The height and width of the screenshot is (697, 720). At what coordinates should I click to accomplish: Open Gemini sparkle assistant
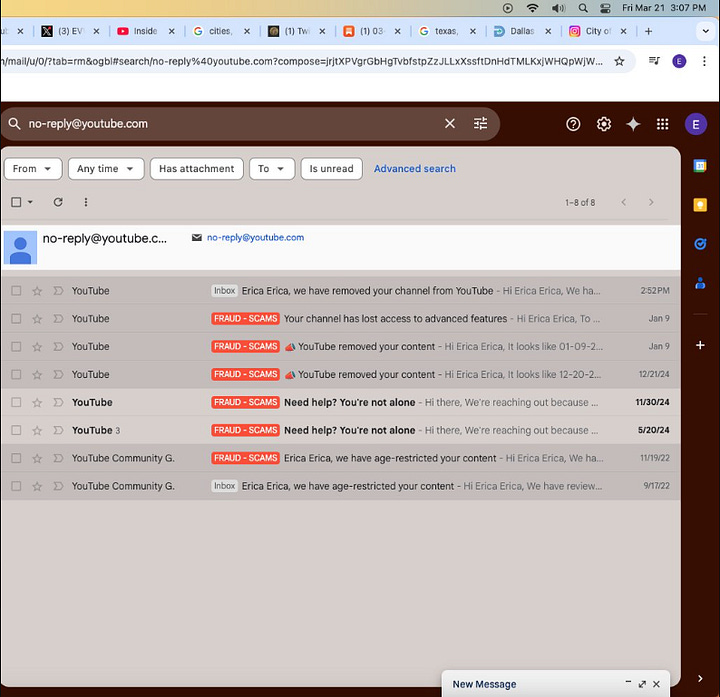pyautogui.click(x=633, y=124)
